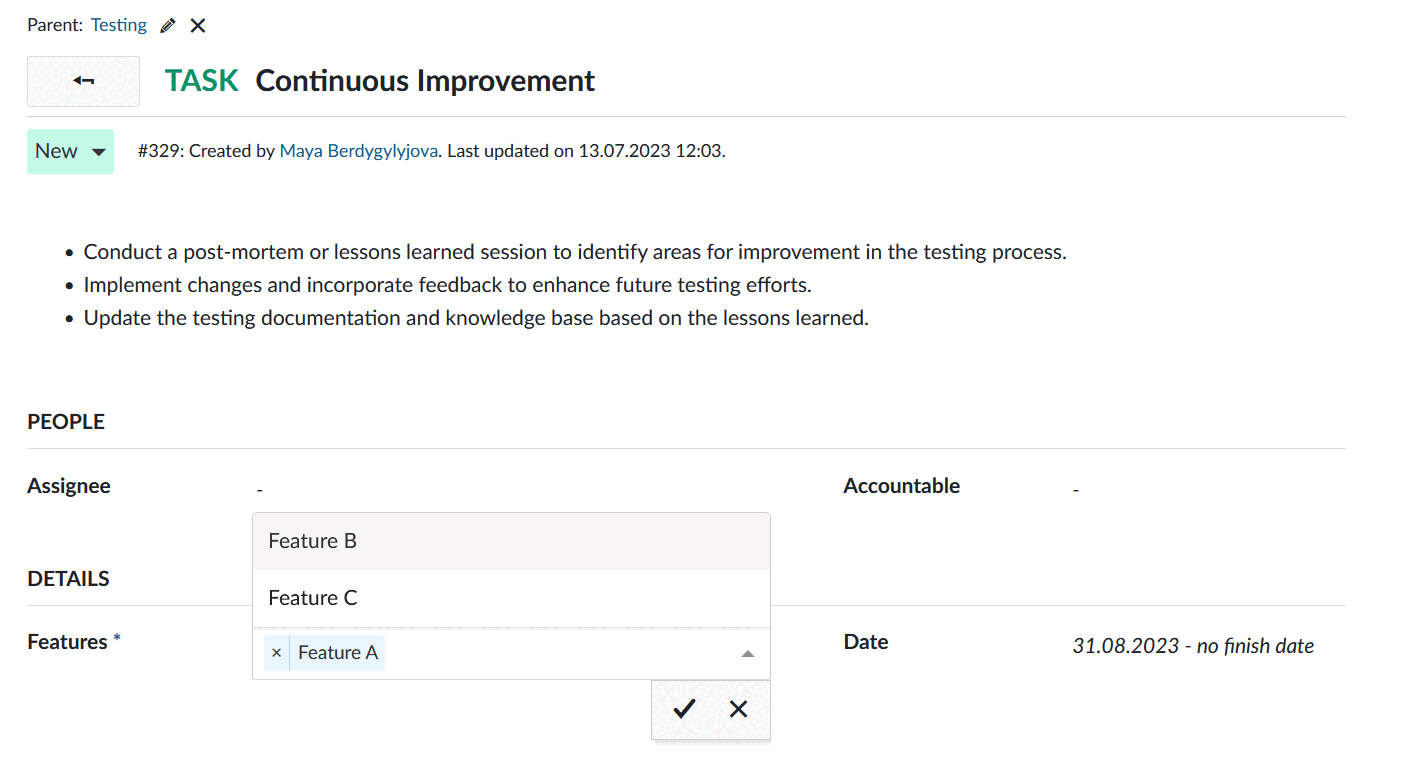The image size is (1414, 763).
Task: Confirm feature selection with the checkmark icon
Action: point(684,709)
